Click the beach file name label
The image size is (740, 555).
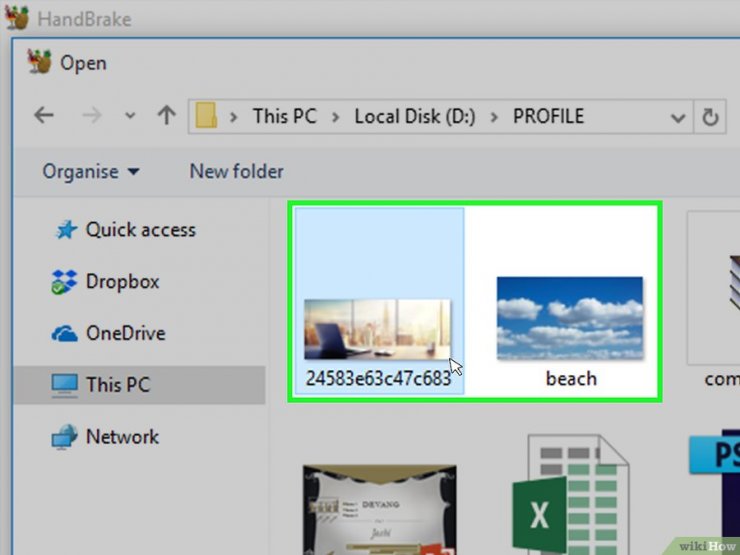[x=571, y=379]
